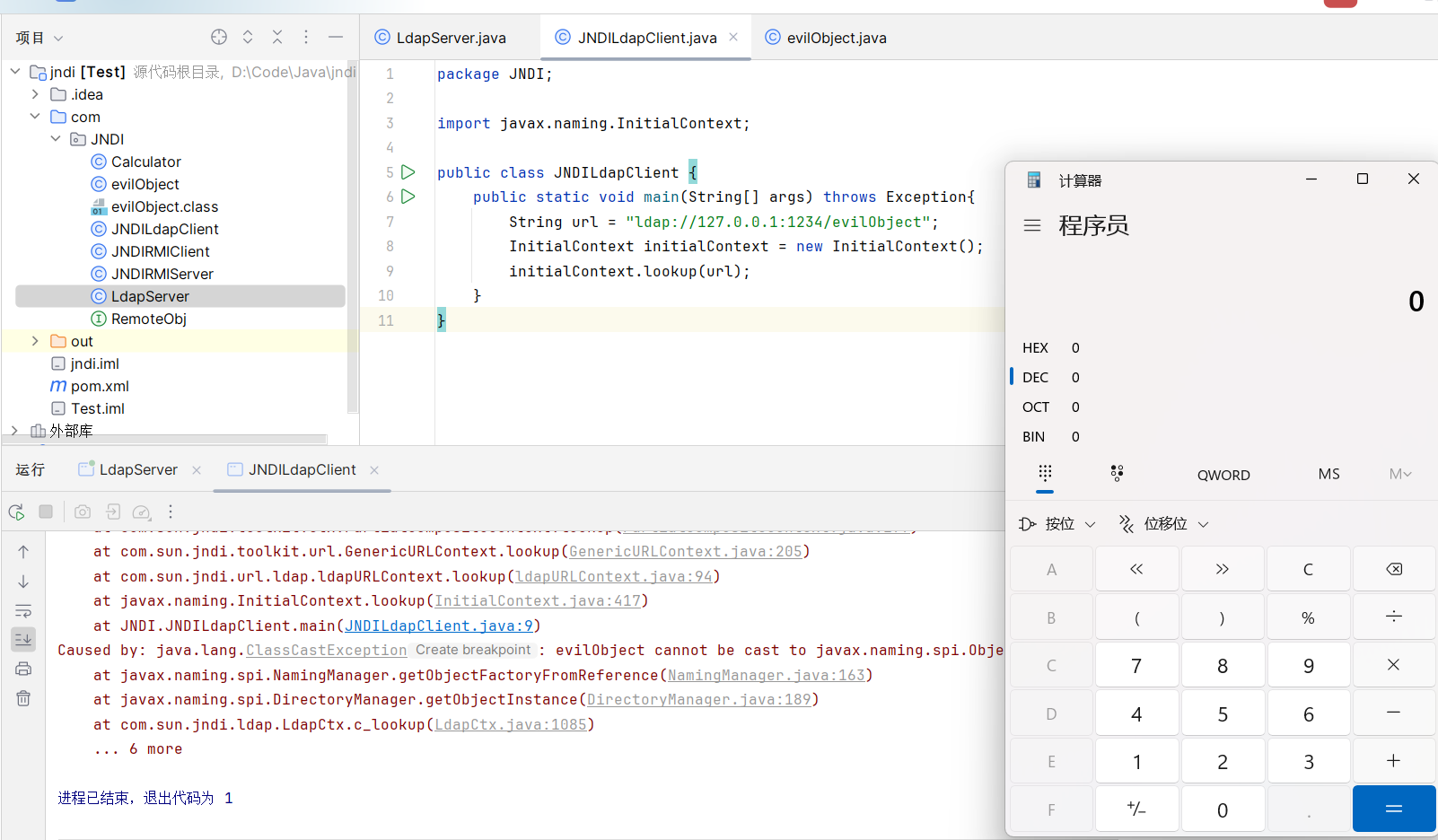
Task: Open the calculator navigation hamburger menu
Action: (x=1032, y=225)
